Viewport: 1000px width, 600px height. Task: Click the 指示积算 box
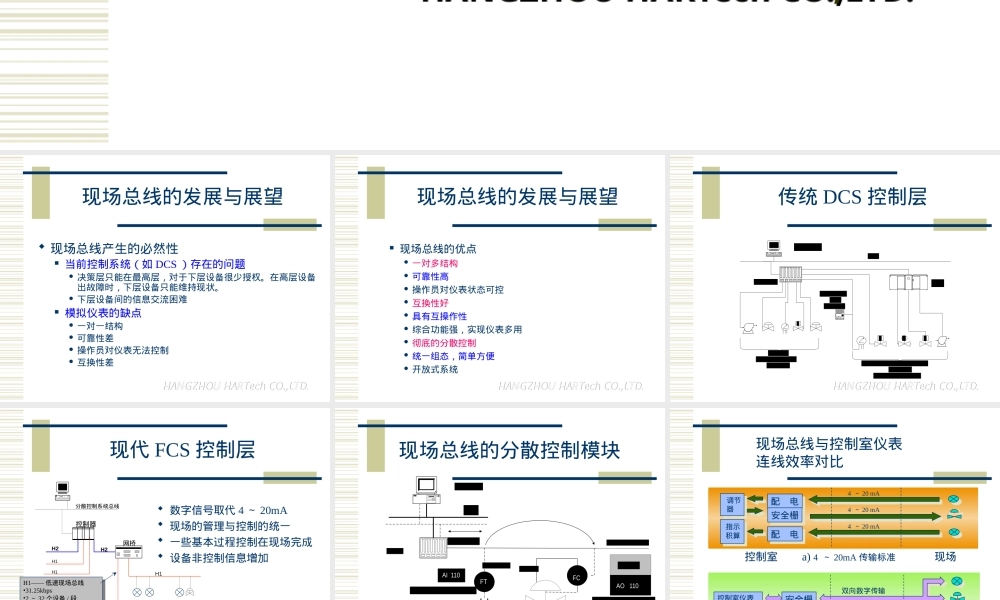point(732,531)
